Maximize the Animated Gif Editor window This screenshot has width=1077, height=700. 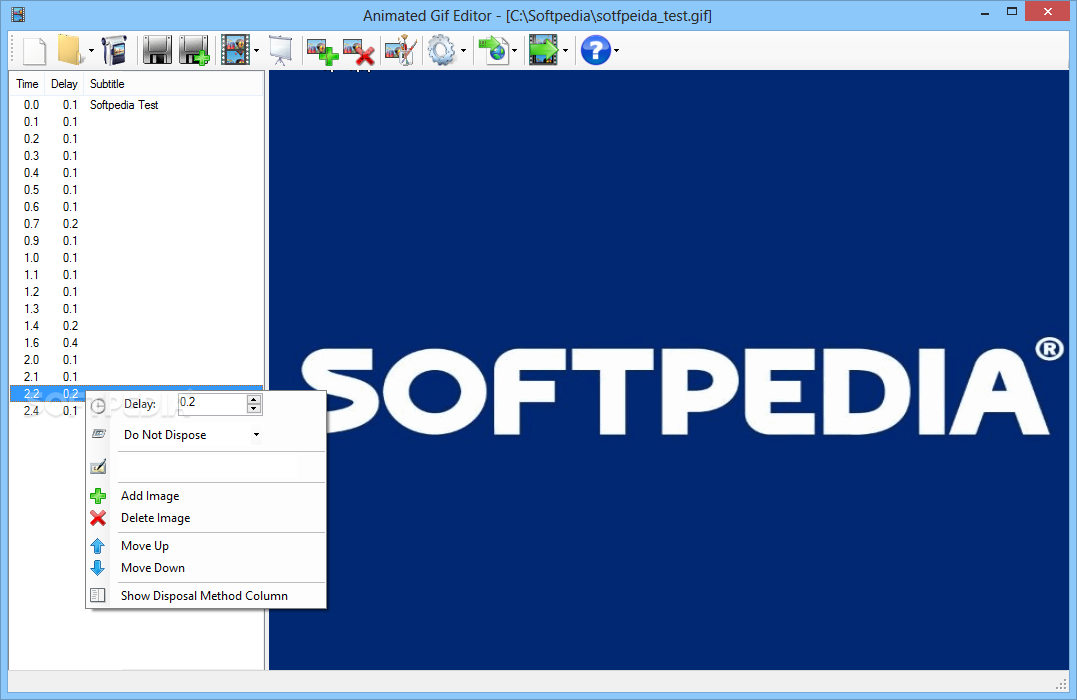click(x=1012, y=12)
